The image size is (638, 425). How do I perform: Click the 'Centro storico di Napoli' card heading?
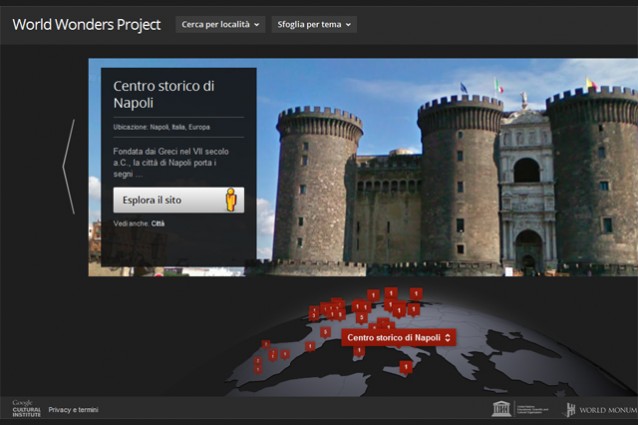click(x=164, y=94)
